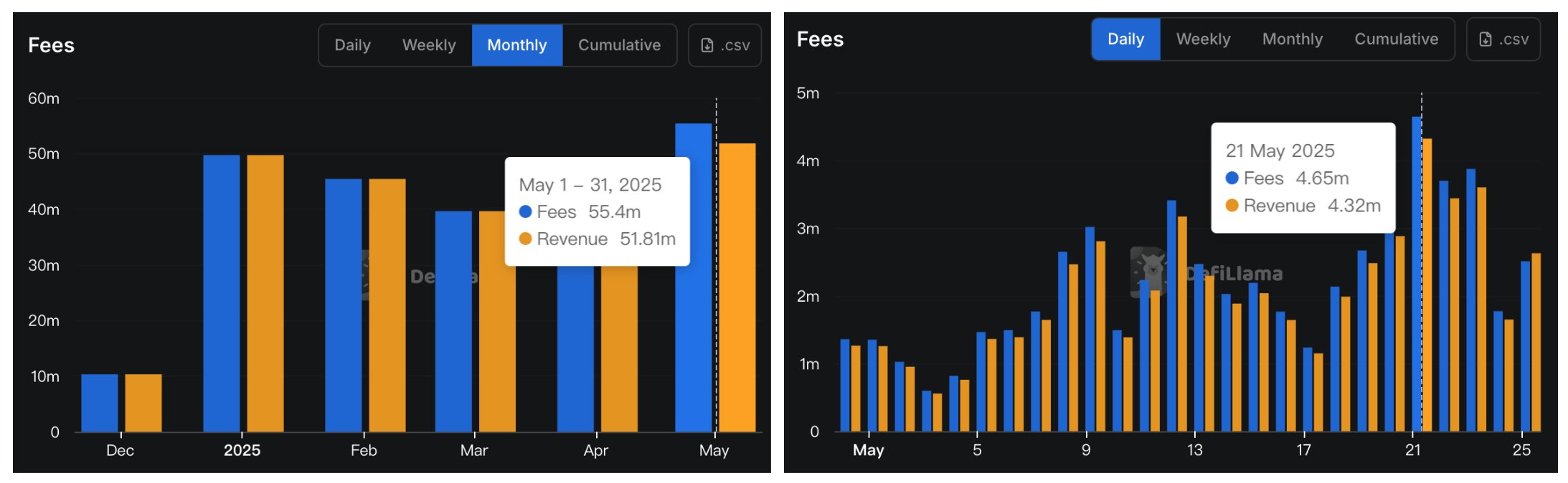The height and width of the screenshot is (483, 1568).
Task: Click the download icon in the right chart's .csv button
Action: 1485,39
